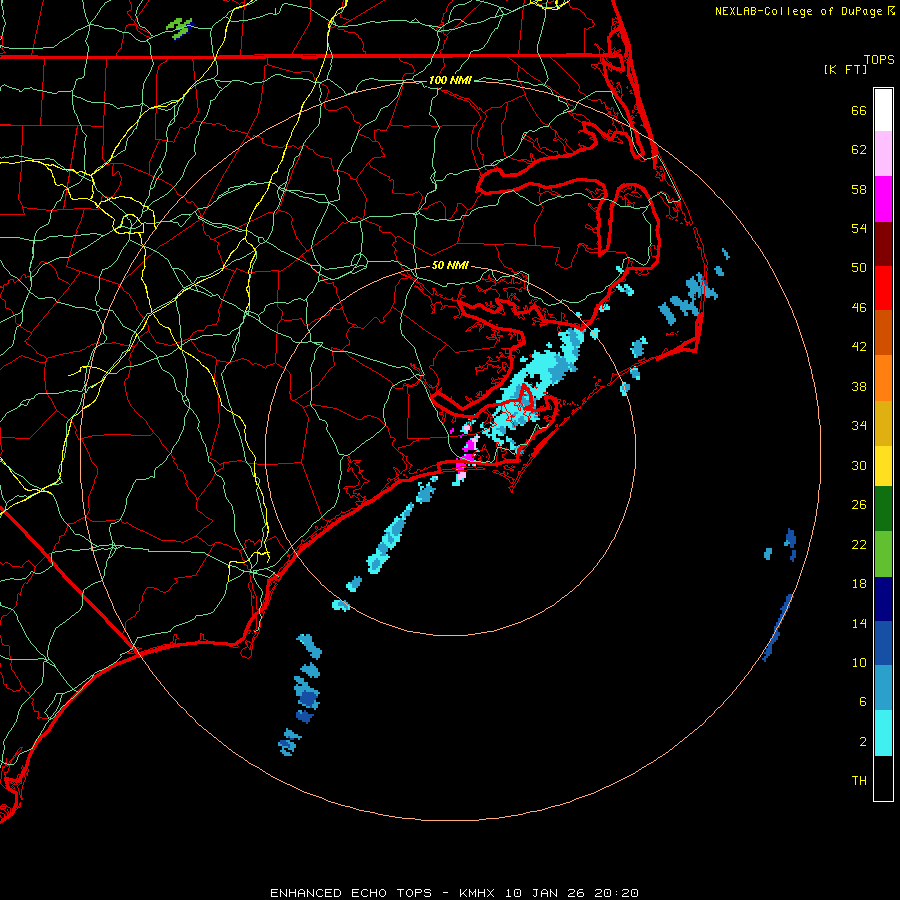Select the dark red 54 kft legend swatch
The image size is (900, 900).
tap(883, 243)
